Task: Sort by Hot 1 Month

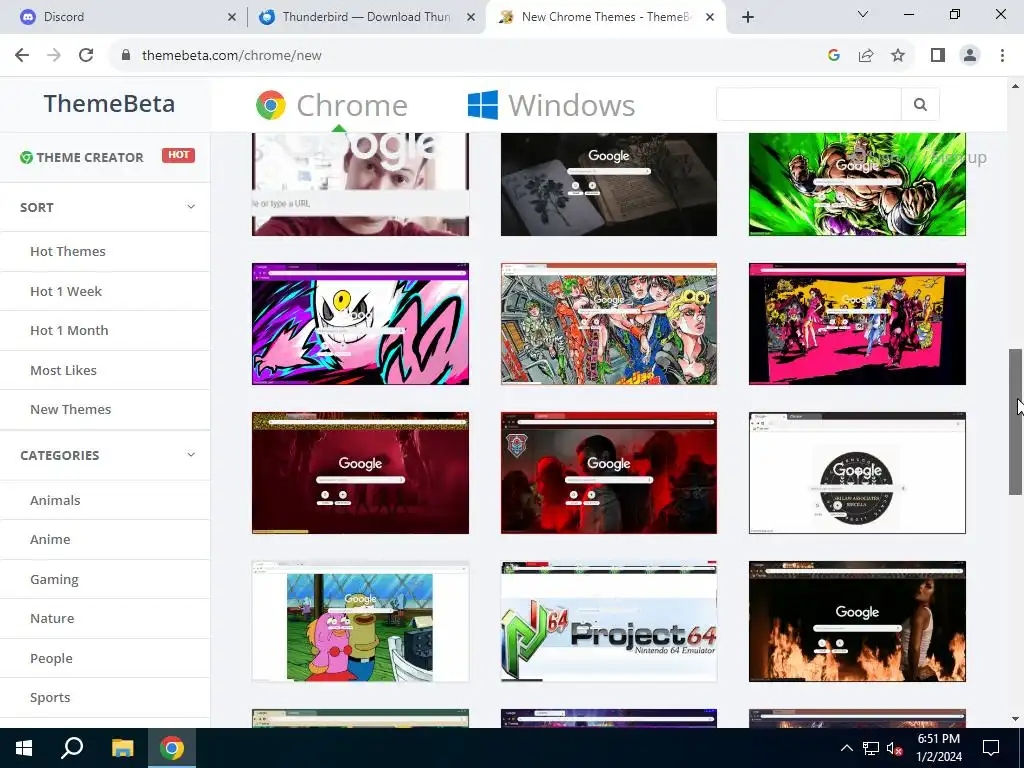Action: point(69,330)
